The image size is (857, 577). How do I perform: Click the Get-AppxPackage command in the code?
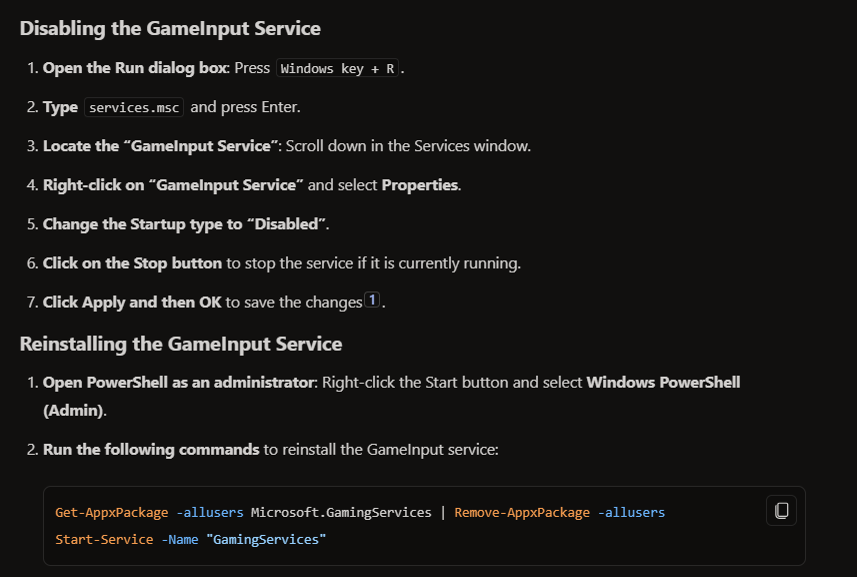pyautogui.click(x=111, y=513)
